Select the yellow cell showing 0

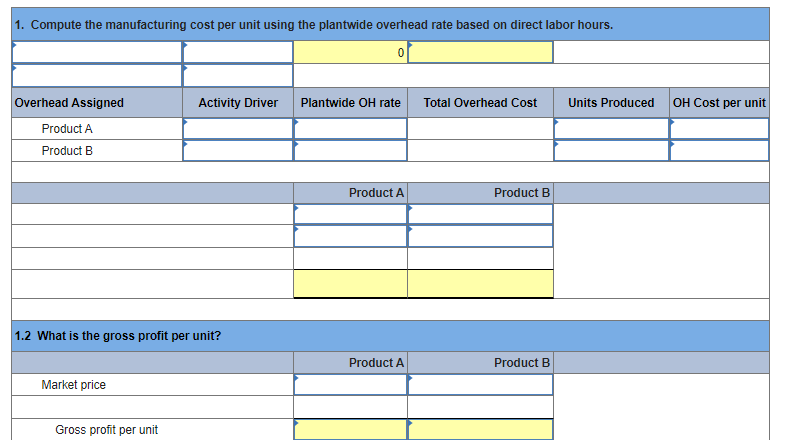coord(350,52)
